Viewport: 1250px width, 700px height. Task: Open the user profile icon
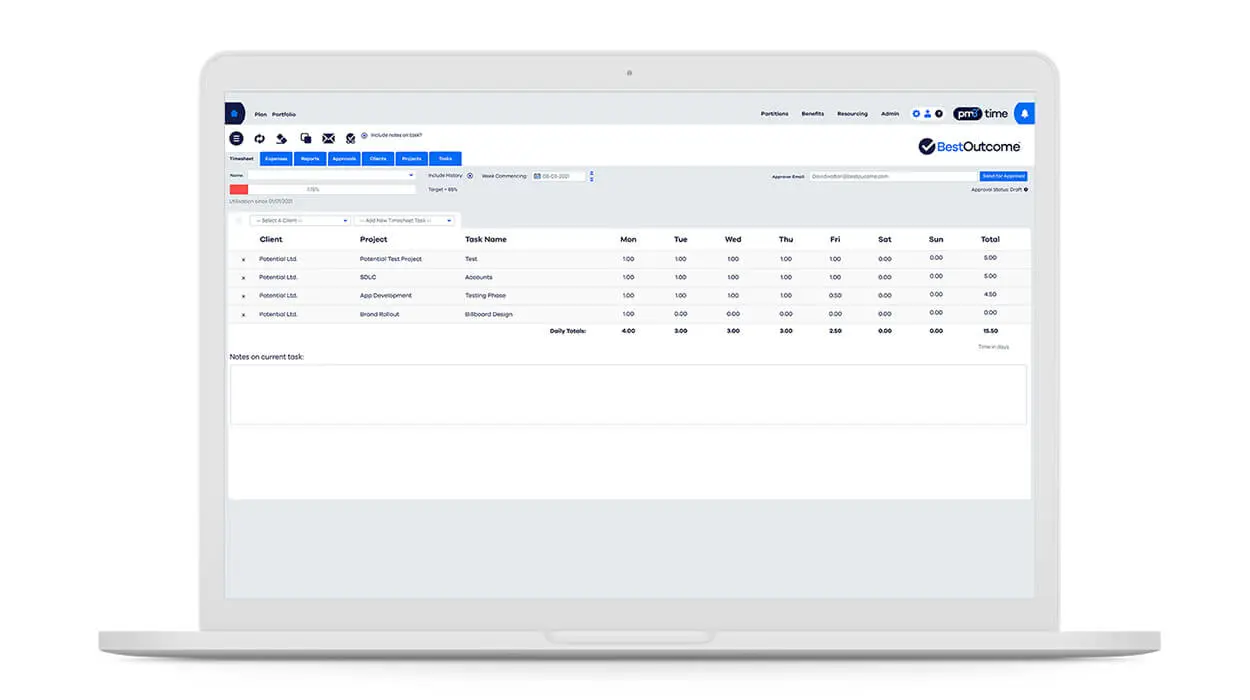coord(927,114)
